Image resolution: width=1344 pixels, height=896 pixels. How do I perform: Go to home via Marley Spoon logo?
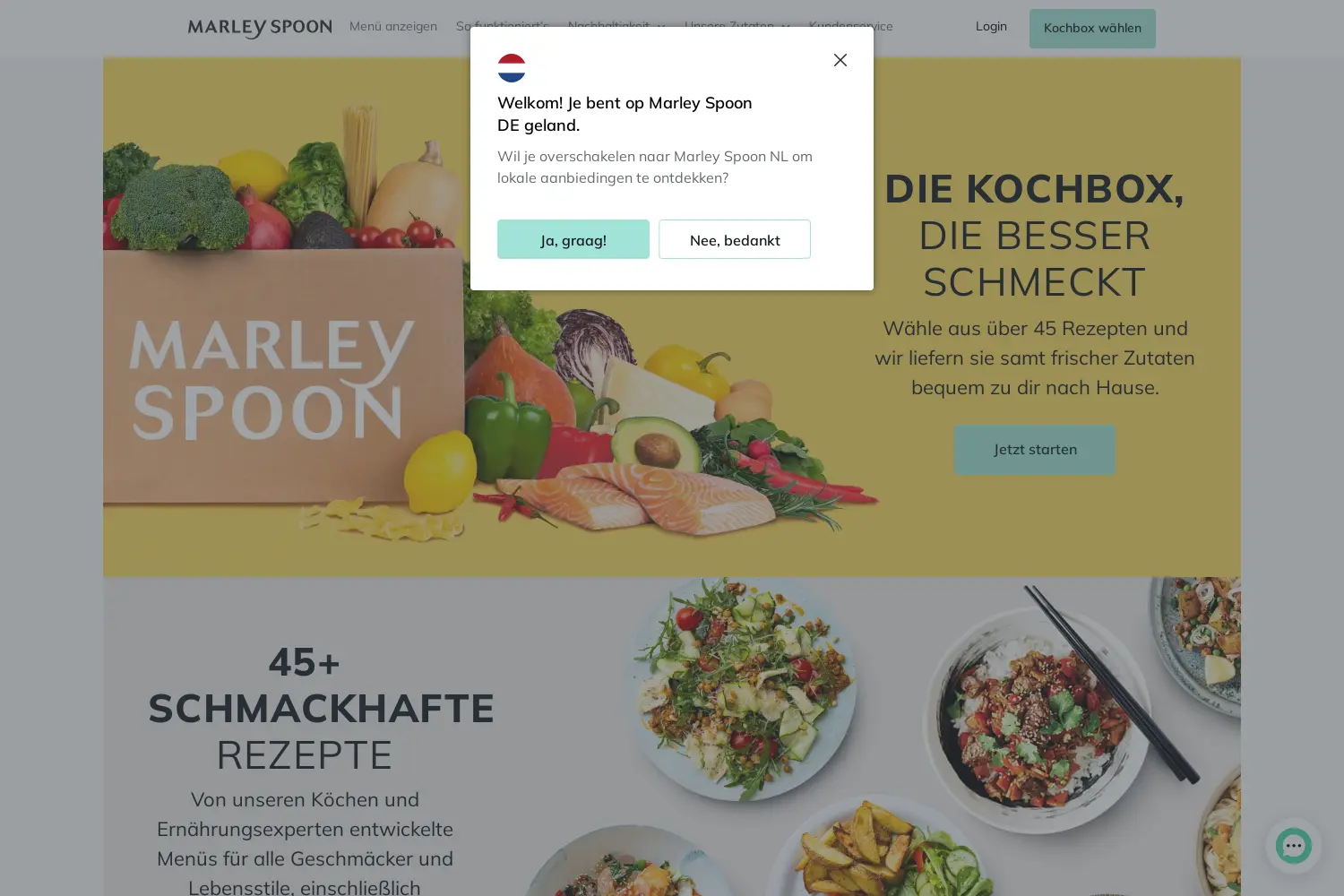pos(260,28)
